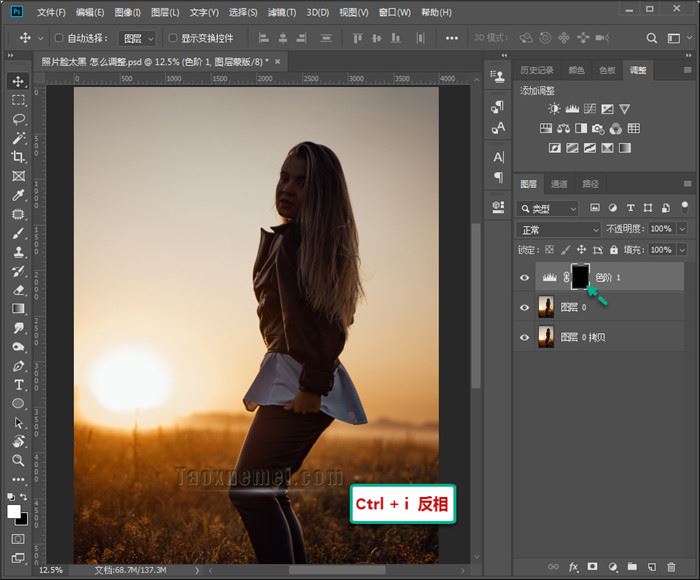Select the Crop tool
The image size is (700, 580).
[18, 157]
